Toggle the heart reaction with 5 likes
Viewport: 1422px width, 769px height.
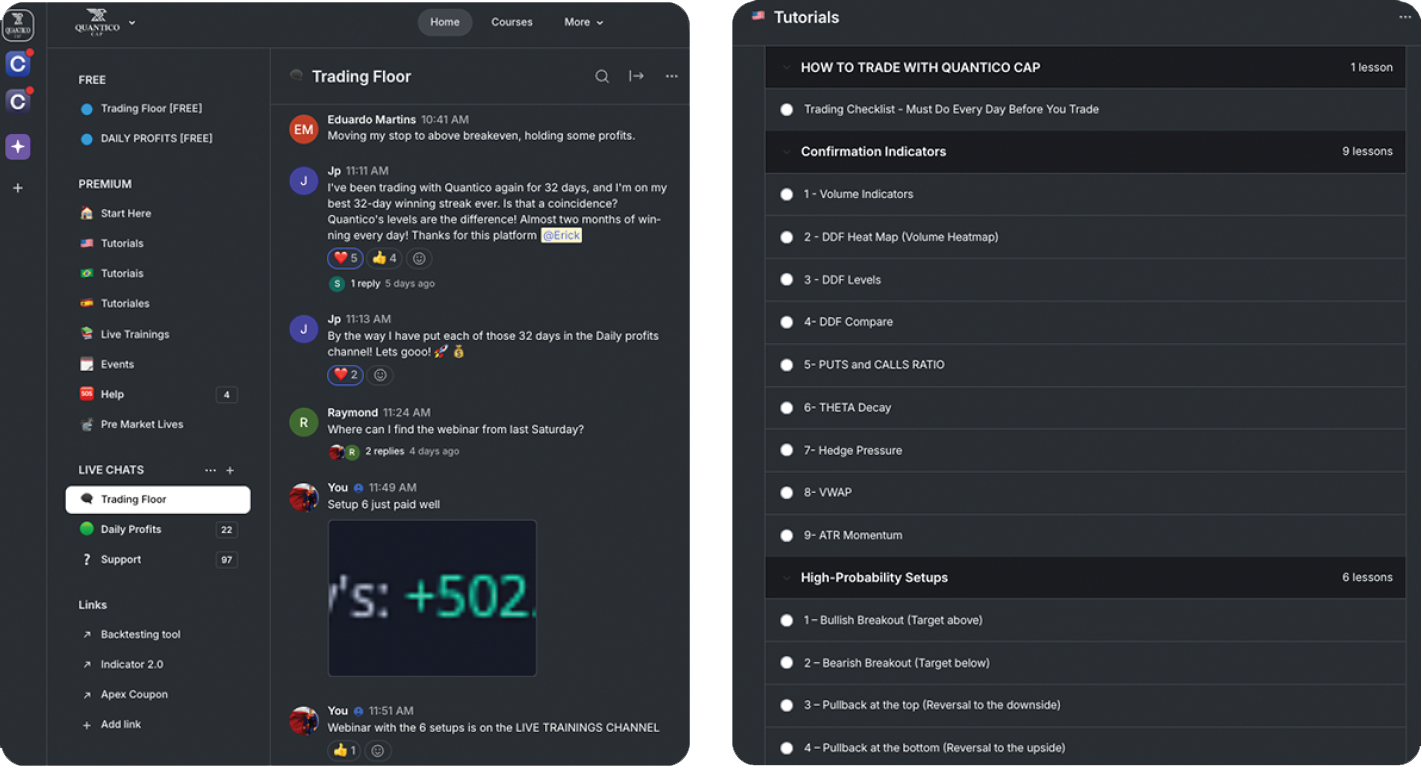click(x=345, y=258)
